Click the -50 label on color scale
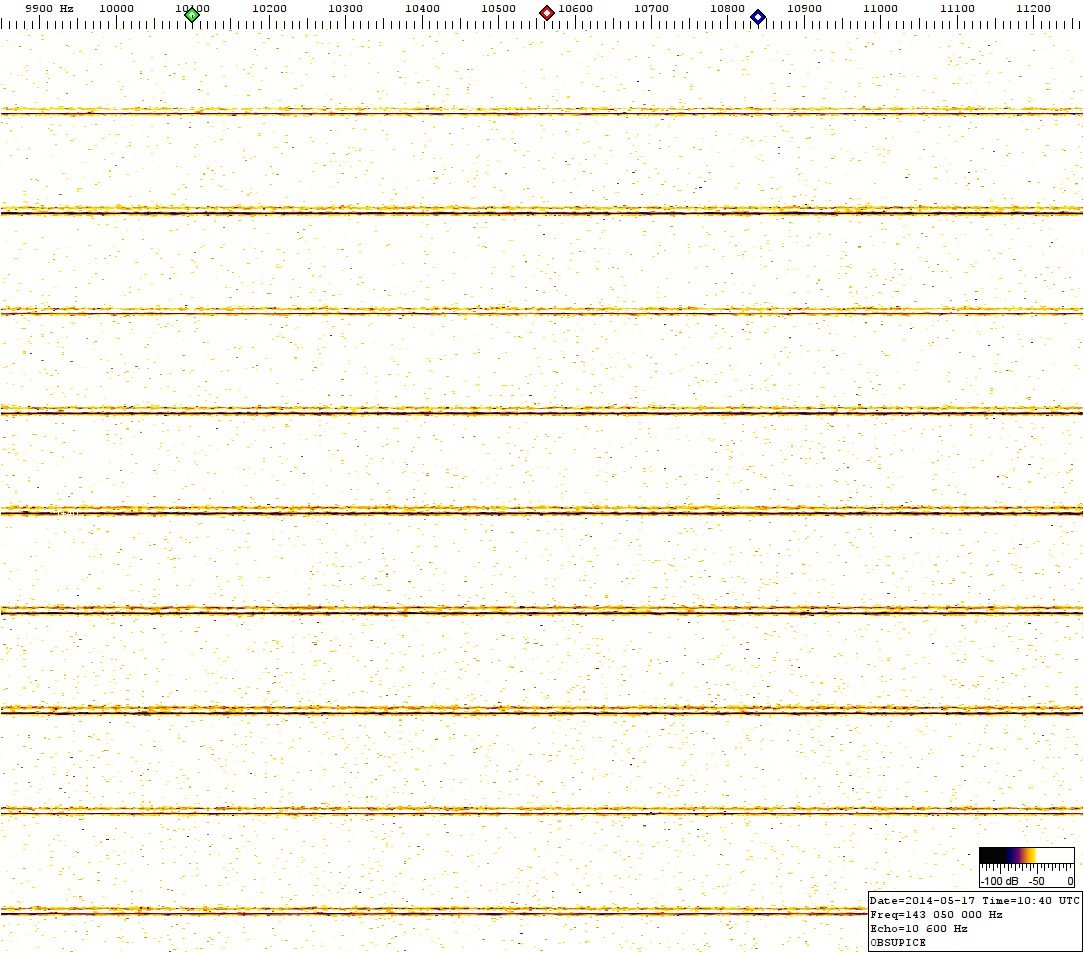This screenshot has width=1084, height=953. [x=1037, y=881]
